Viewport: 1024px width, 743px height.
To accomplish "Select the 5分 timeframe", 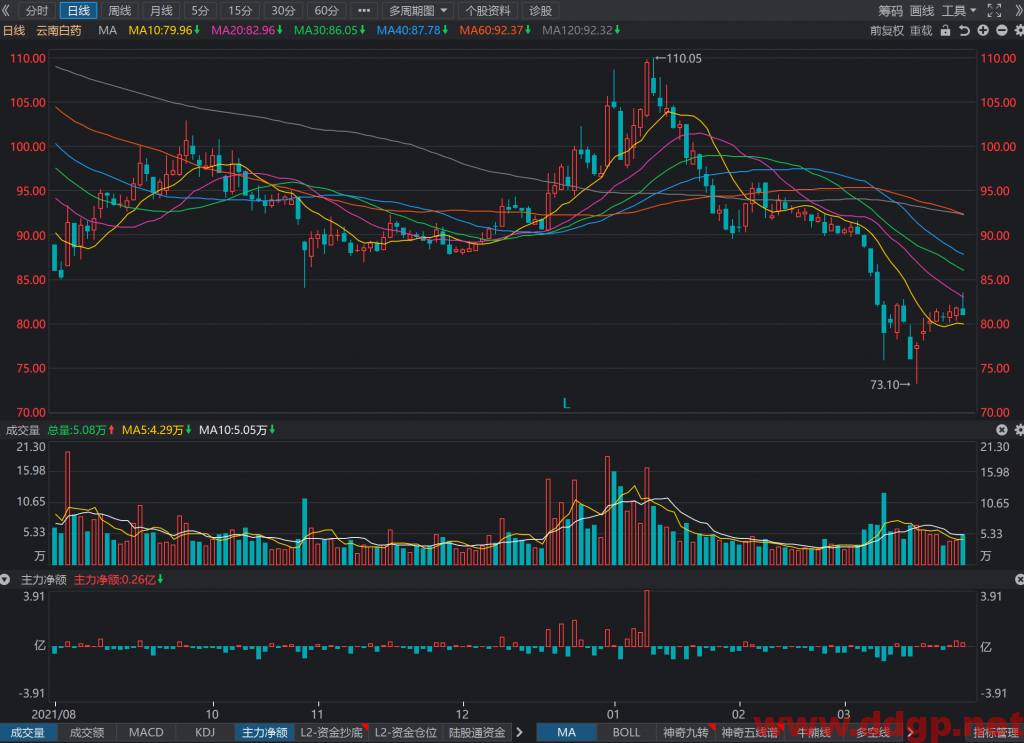I will tap(200, 10).
